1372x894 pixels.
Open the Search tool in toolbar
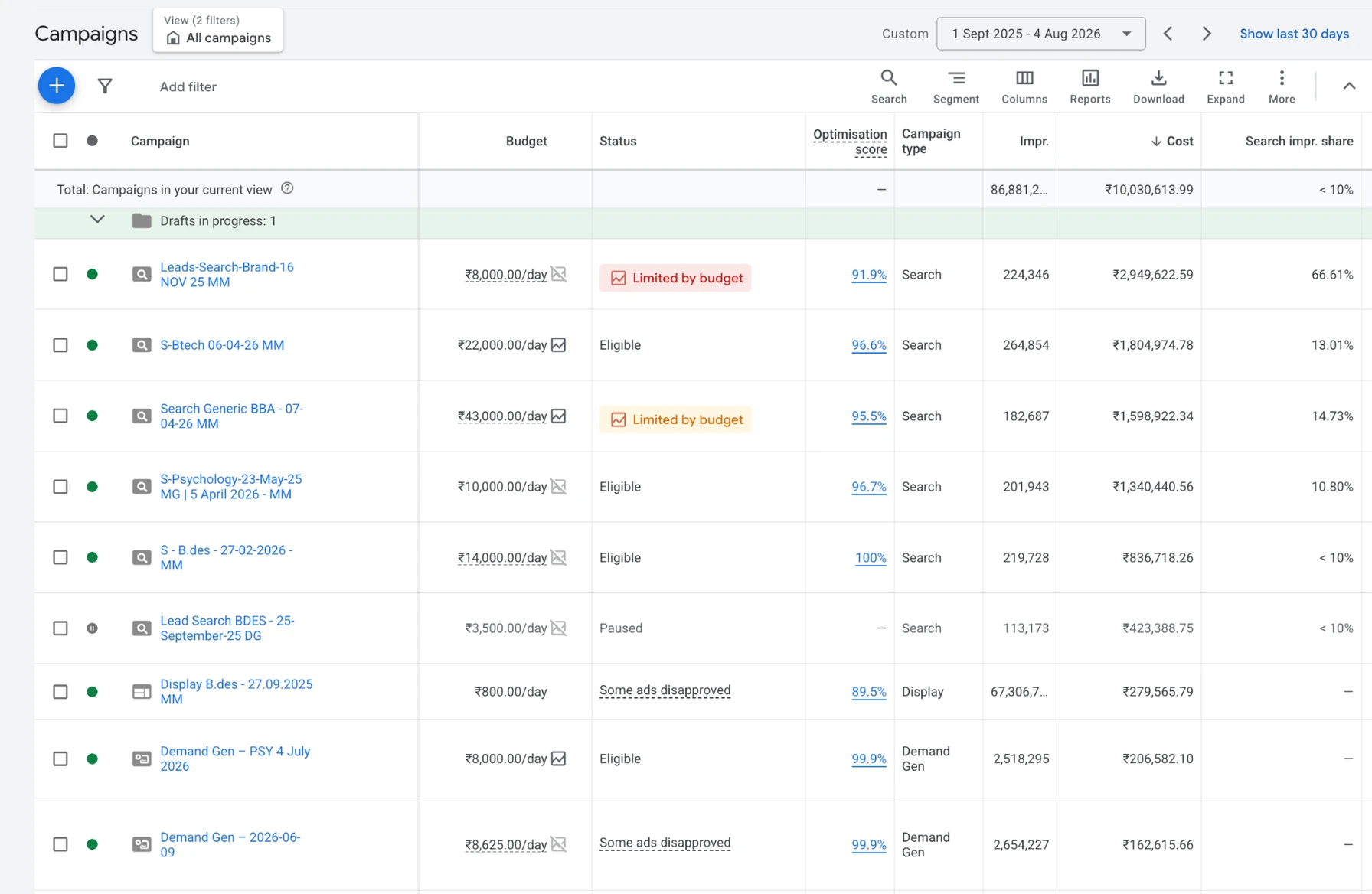[889, 86]
